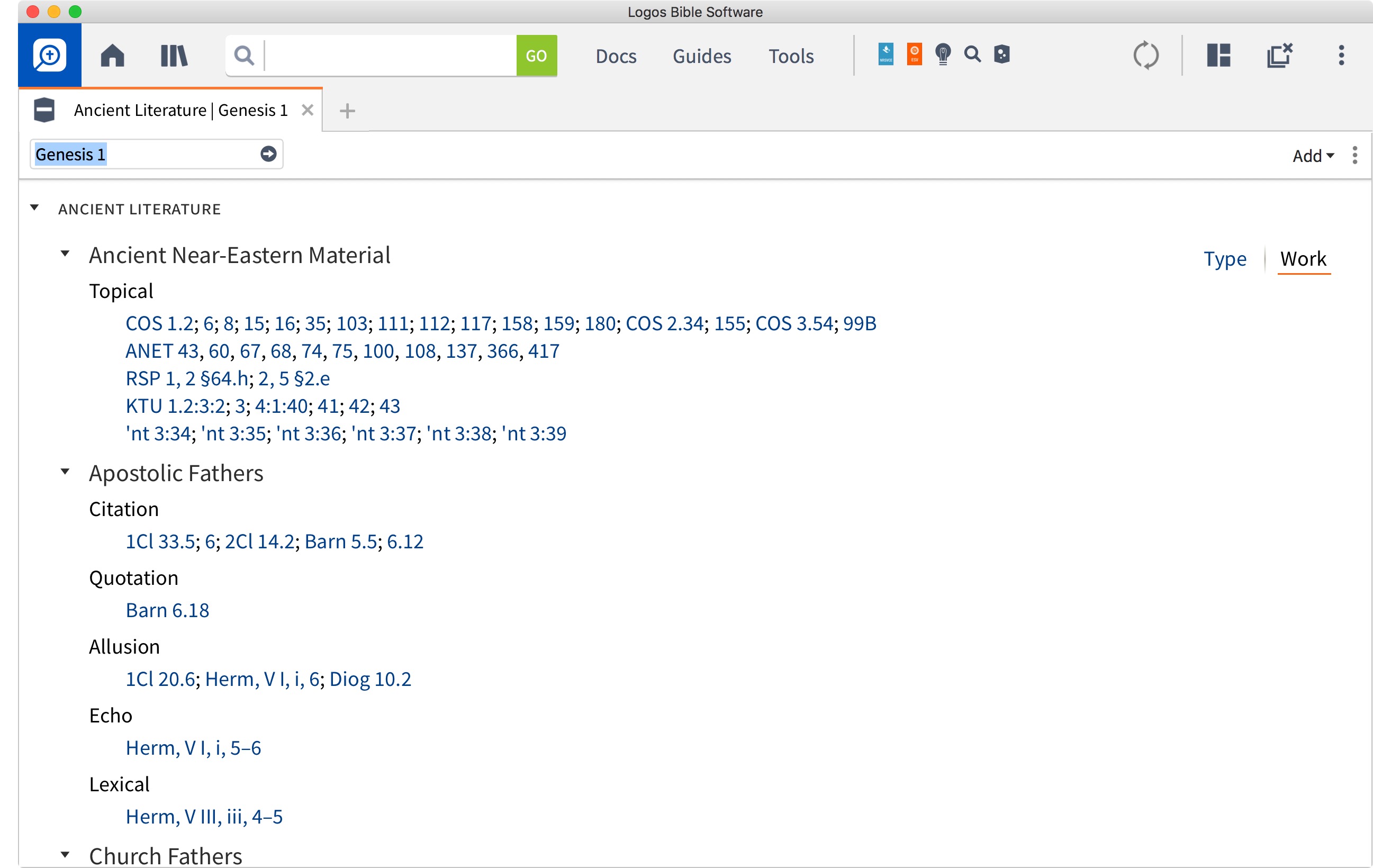Open the Tools menu
Screen dimensions: 1373x868
791,56
